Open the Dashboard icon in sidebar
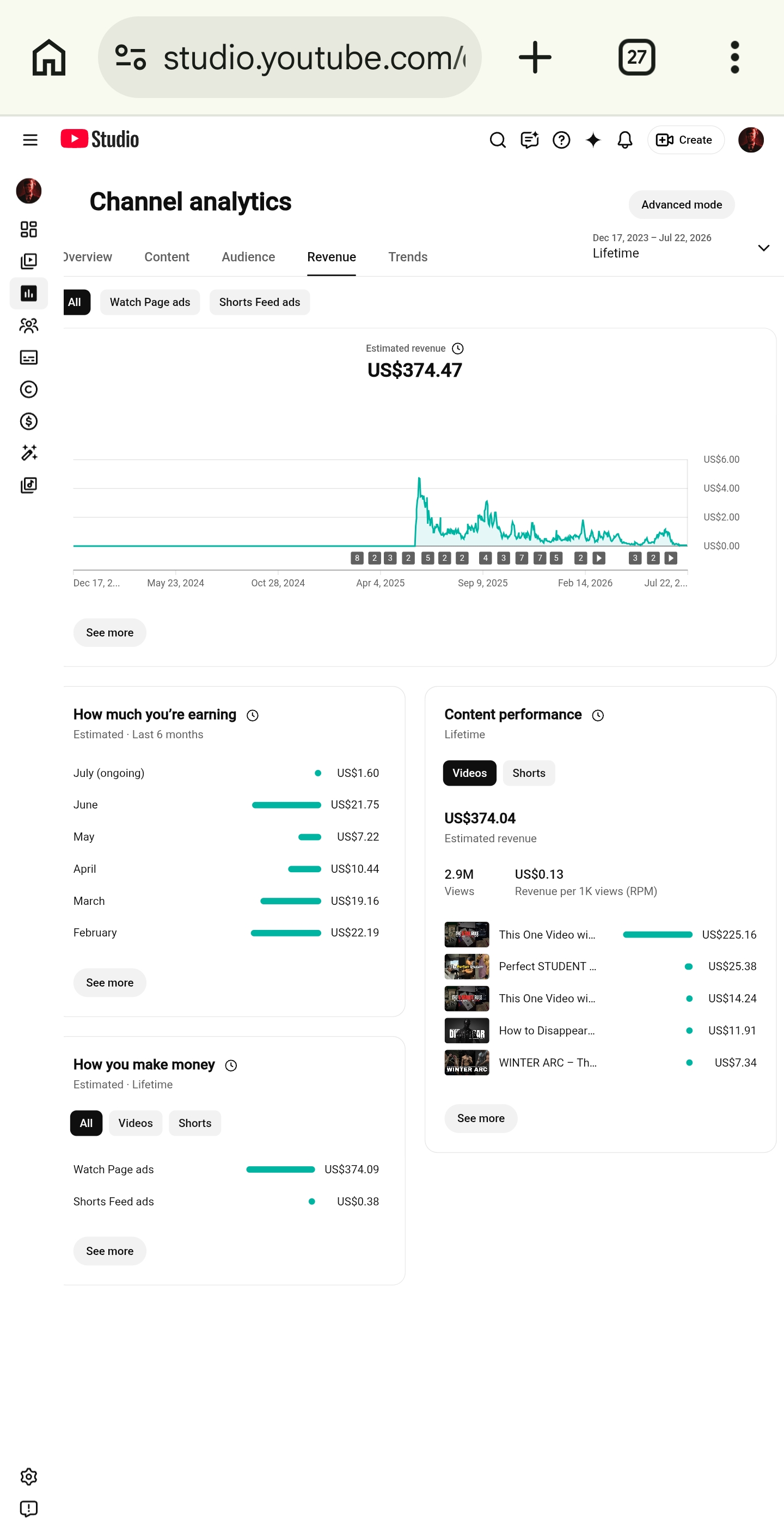The height and width of the screenshot is (1531, 784). pos(28,229)
